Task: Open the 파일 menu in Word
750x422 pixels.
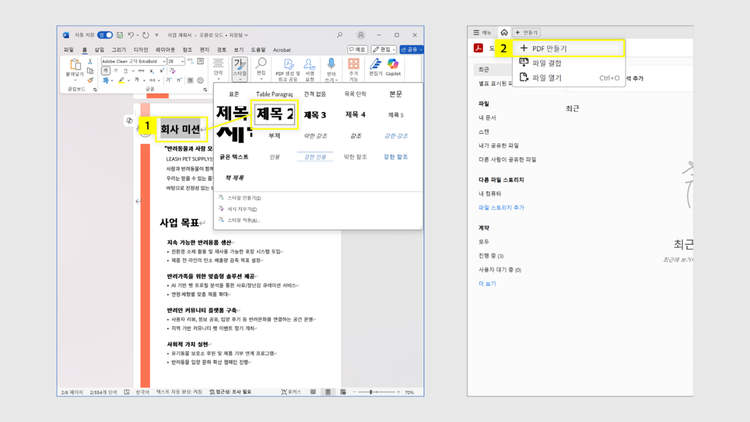Action: [69, 50]
